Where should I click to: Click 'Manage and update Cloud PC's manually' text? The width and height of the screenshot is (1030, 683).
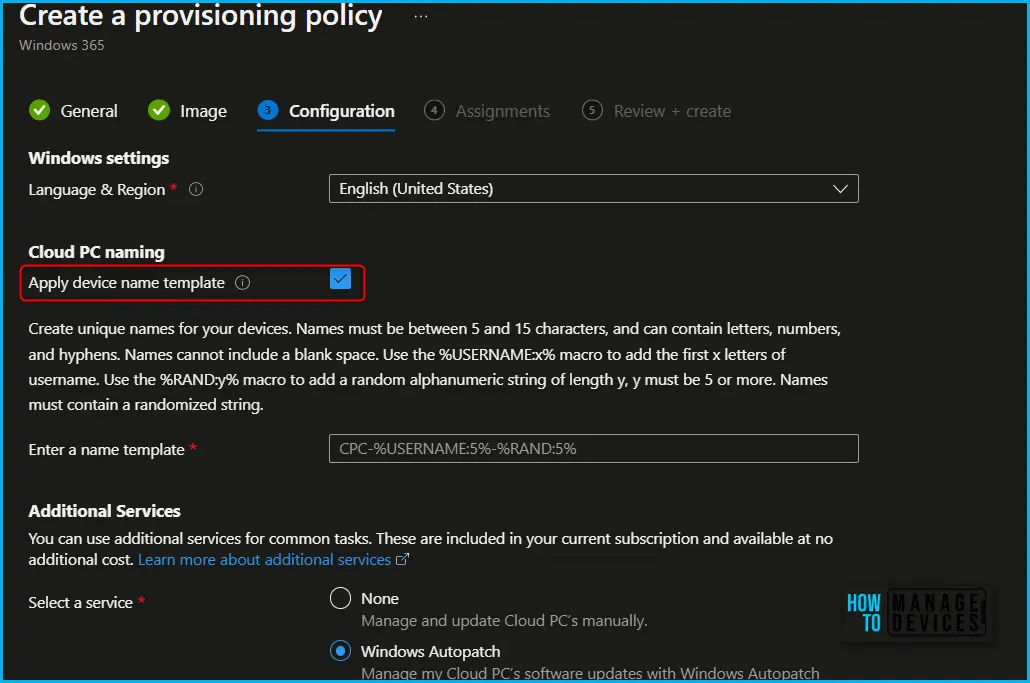tap(504, 621)
